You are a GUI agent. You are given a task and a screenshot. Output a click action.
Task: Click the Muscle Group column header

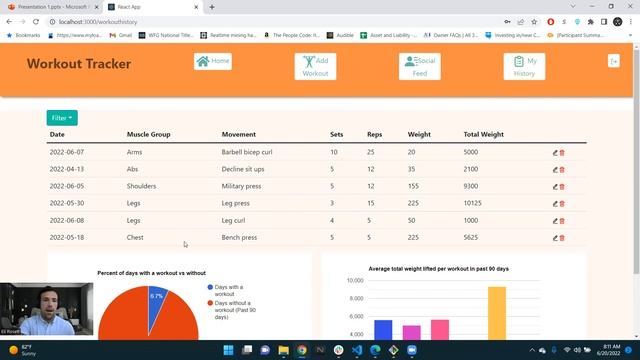[149, 134]
